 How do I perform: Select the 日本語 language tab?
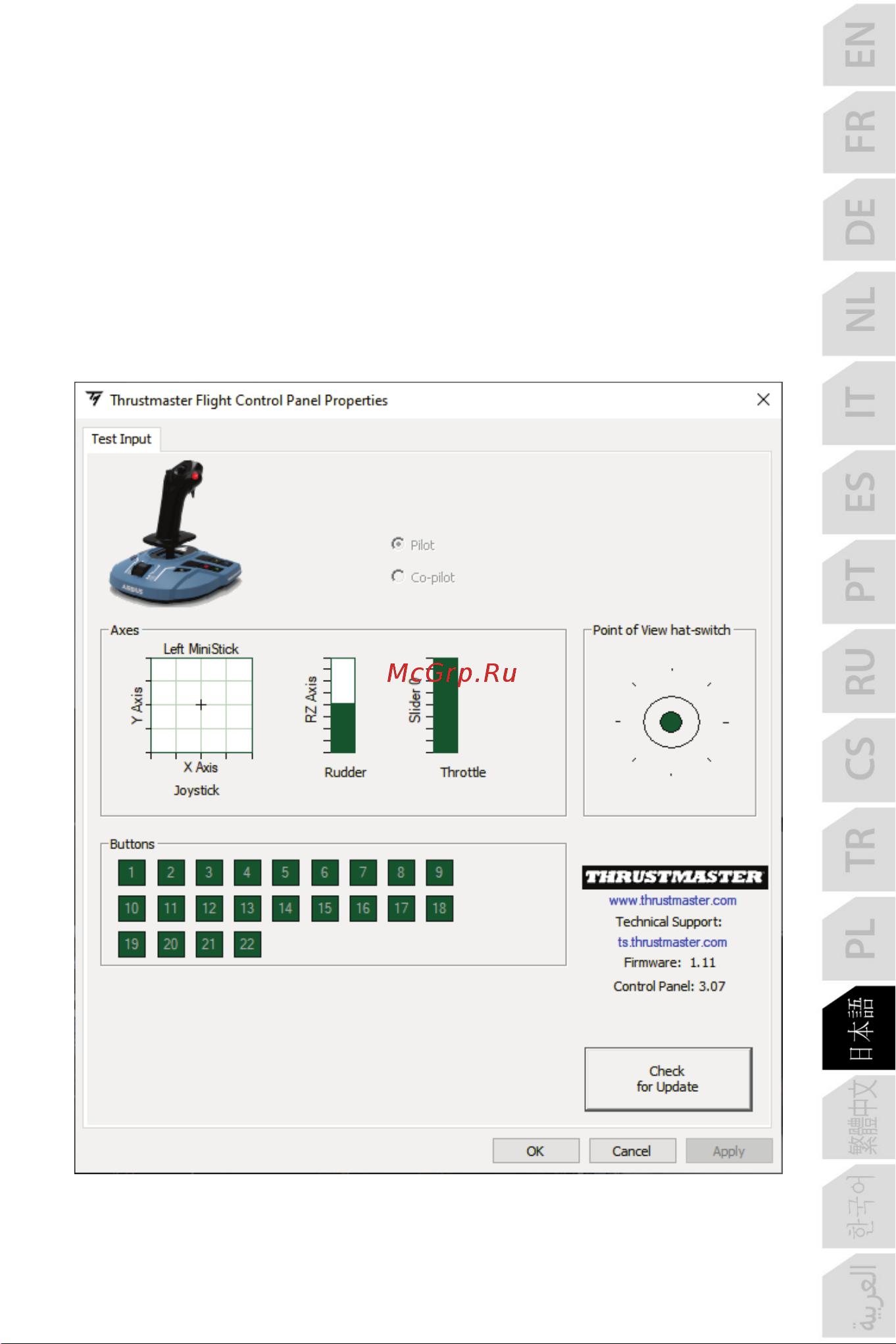coord(859,1028)
